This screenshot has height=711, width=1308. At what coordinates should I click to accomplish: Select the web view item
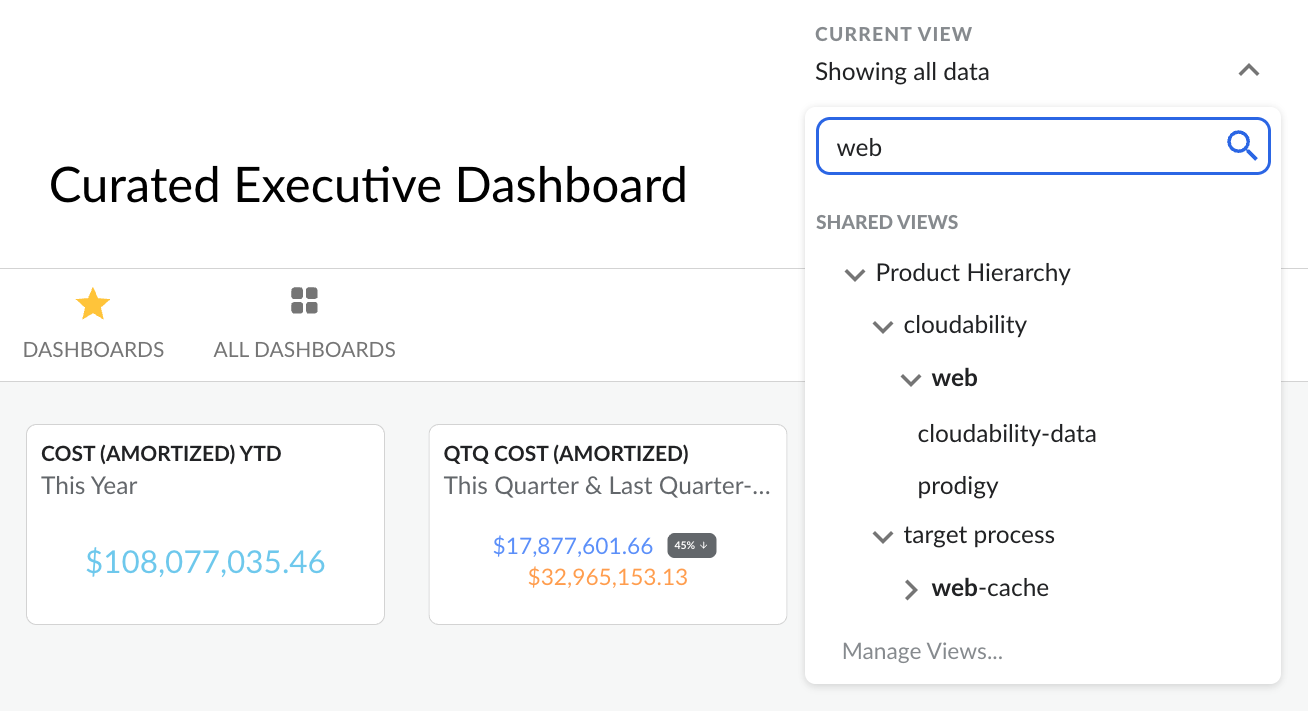click(x=954, y=379)
